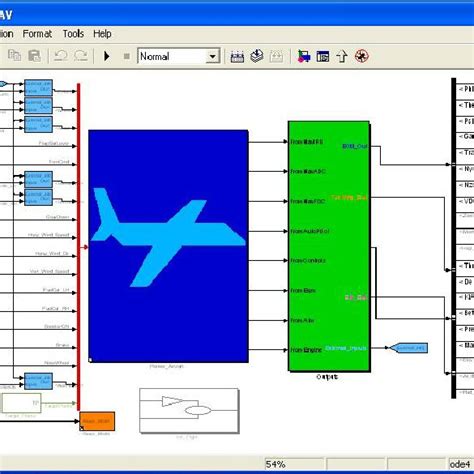474x474 pixels.
Task: Undo the last action with the toolbar arrow
Action: tap(61, 56)
